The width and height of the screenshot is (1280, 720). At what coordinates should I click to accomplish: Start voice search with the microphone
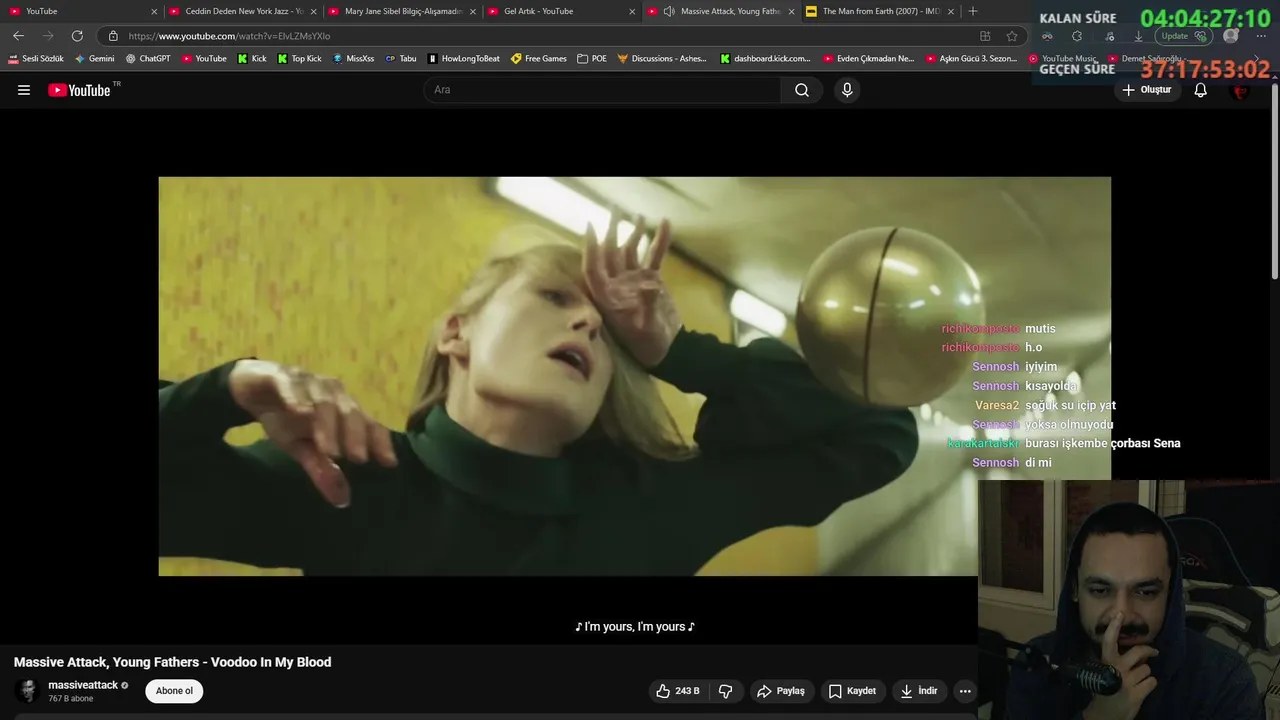point(847,90)
